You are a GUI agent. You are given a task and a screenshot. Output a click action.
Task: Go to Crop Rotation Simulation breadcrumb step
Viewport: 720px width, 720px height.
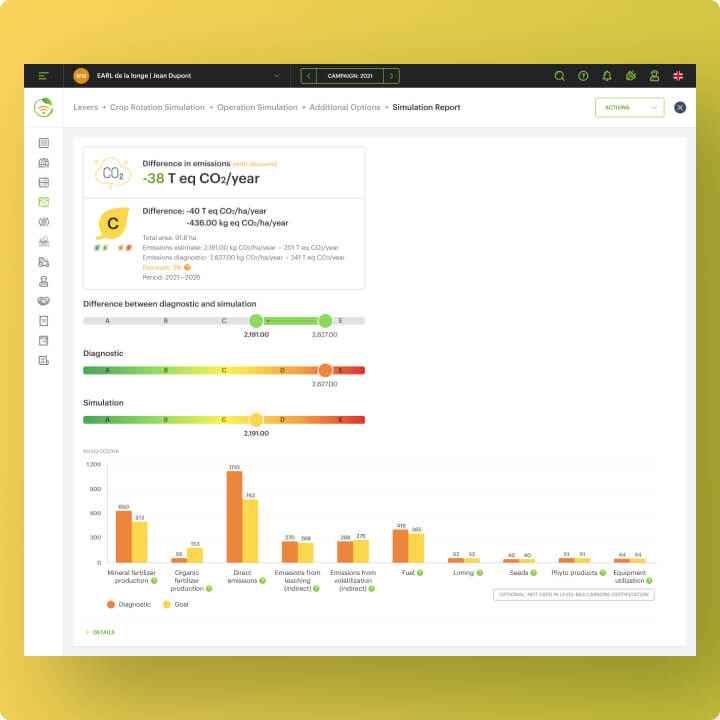(157, 107)
